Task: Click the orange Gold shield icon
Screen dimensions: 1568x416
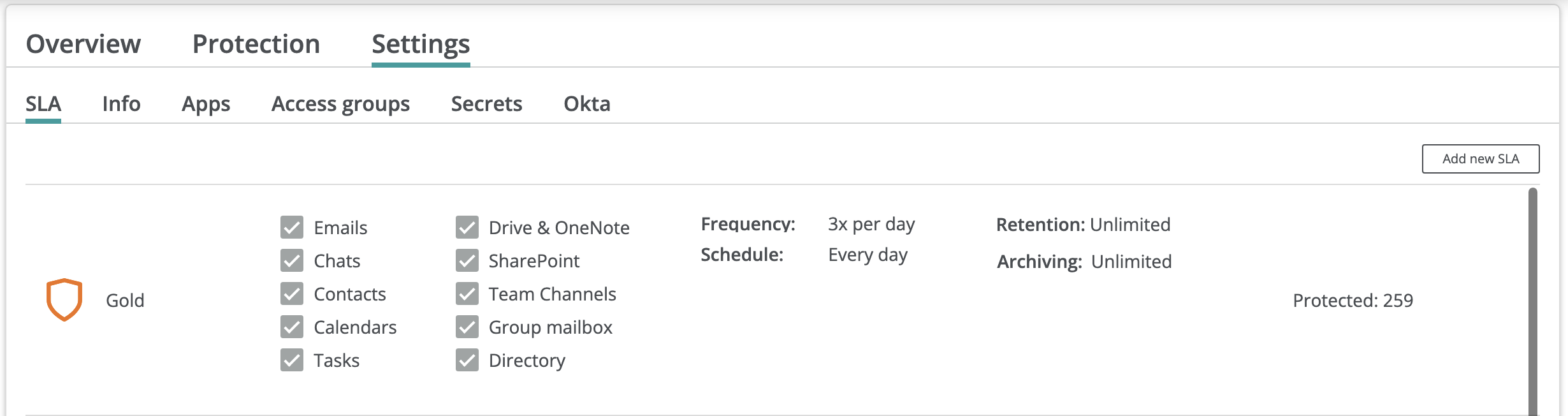Action: click(x=64, y=299)
